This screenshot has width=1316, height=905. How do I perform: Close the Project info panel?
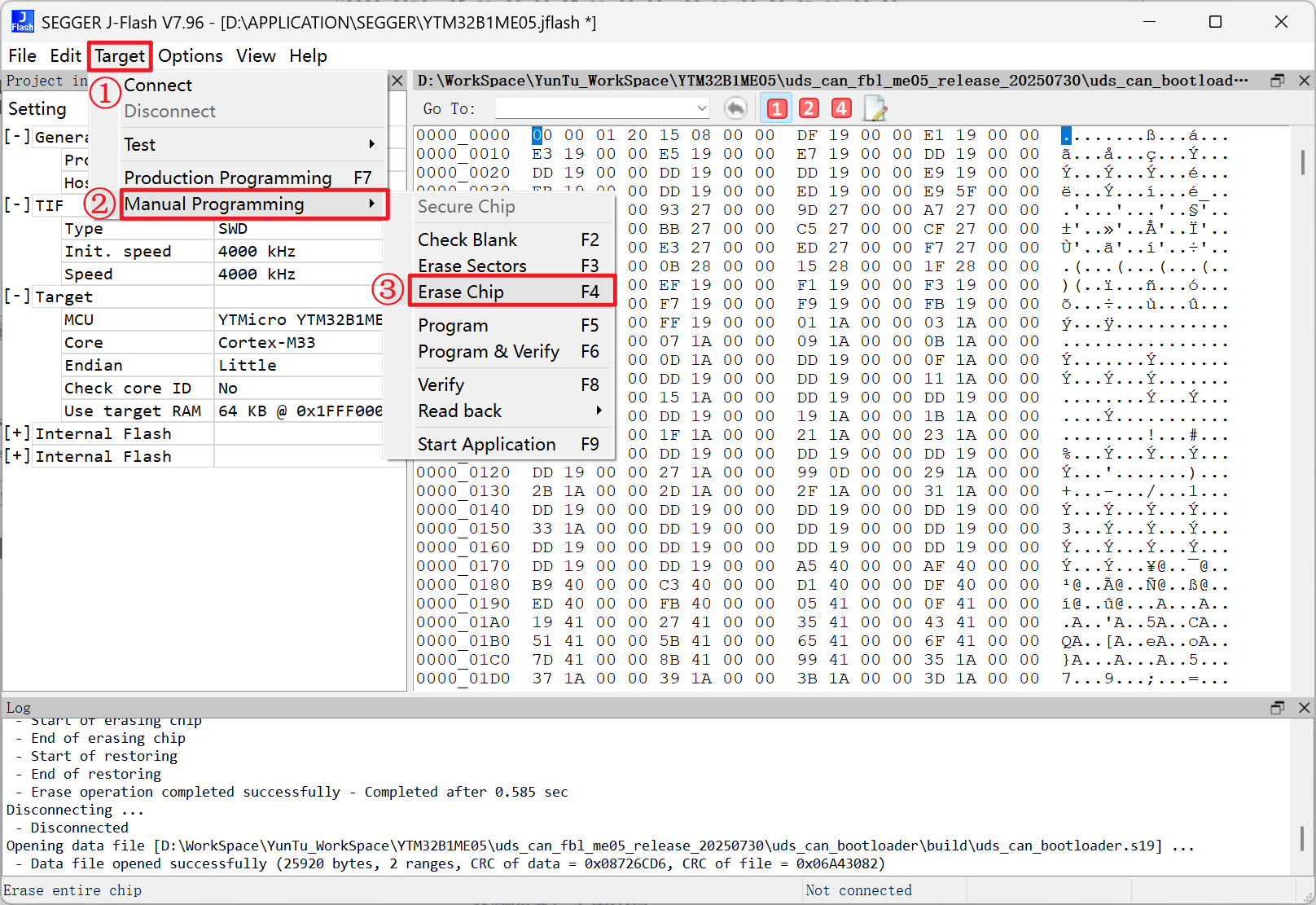397,81
